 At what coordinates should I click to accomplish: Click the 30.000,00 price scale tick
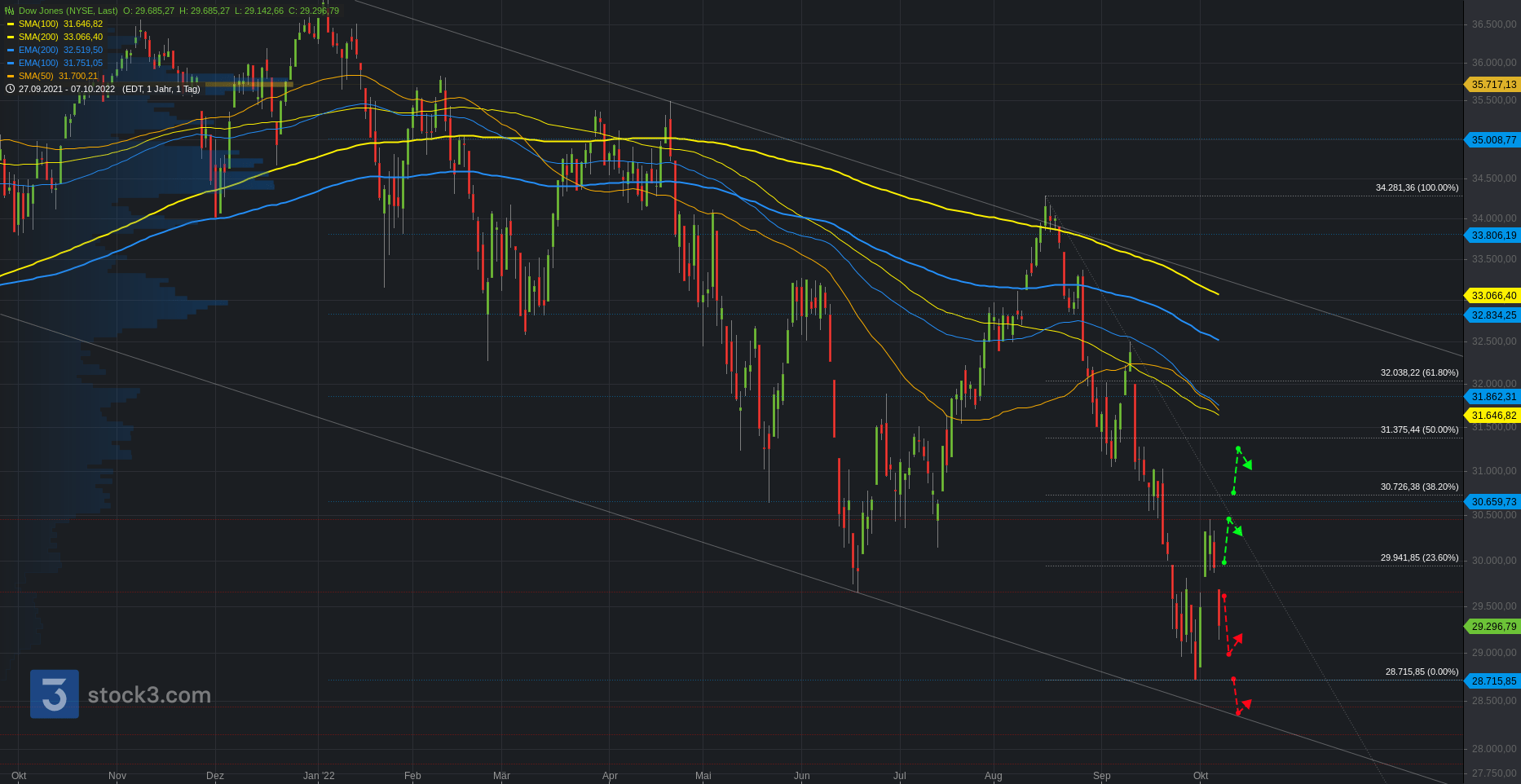[x=1494, y=561]
